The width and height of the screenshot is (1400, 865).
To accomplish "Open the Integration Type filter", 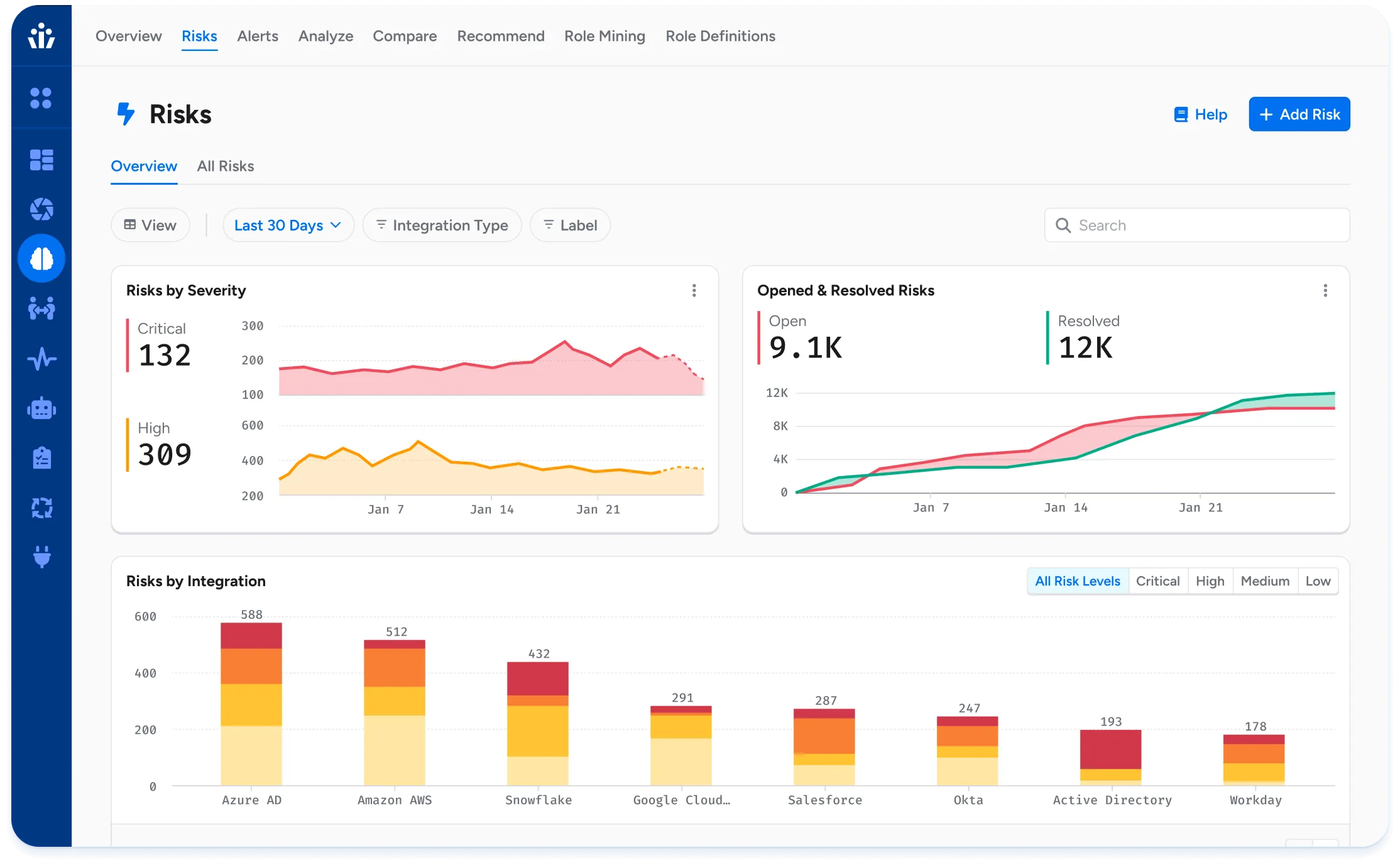I will 442,225.
